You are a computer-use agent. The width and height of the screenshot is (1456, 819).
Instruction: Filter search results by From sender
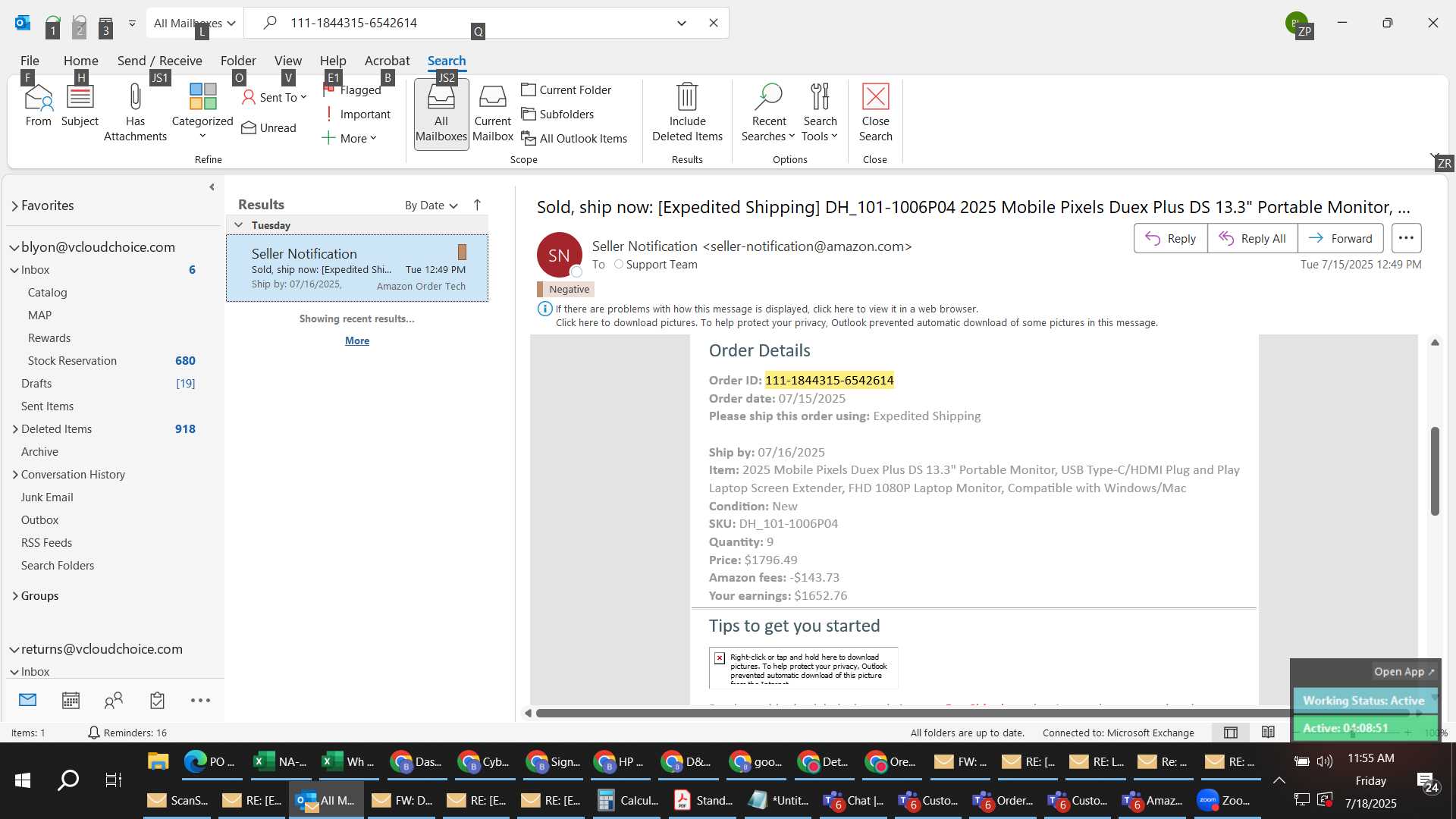(38, 106)
